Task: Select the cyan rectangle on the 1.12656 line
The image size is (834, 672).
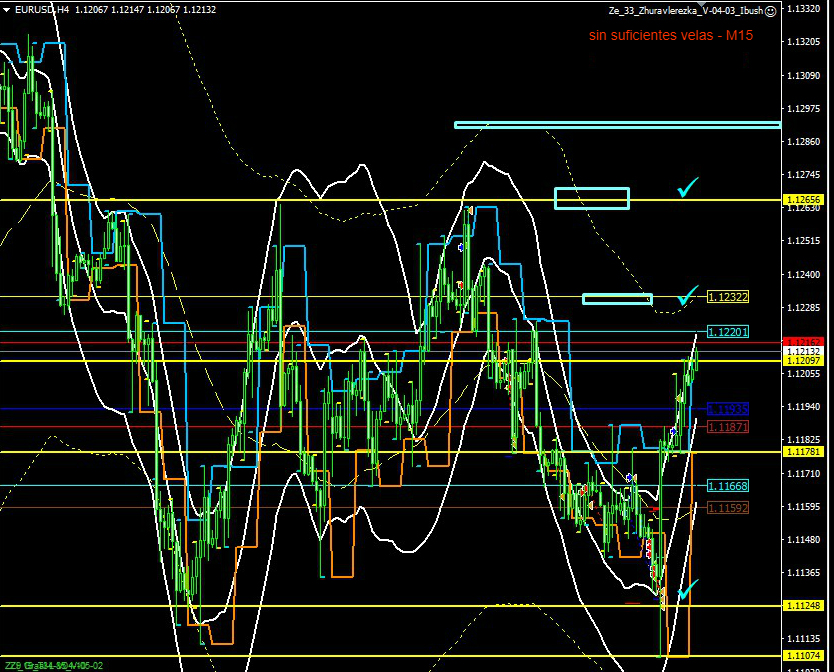Action: tap(591, 198)
